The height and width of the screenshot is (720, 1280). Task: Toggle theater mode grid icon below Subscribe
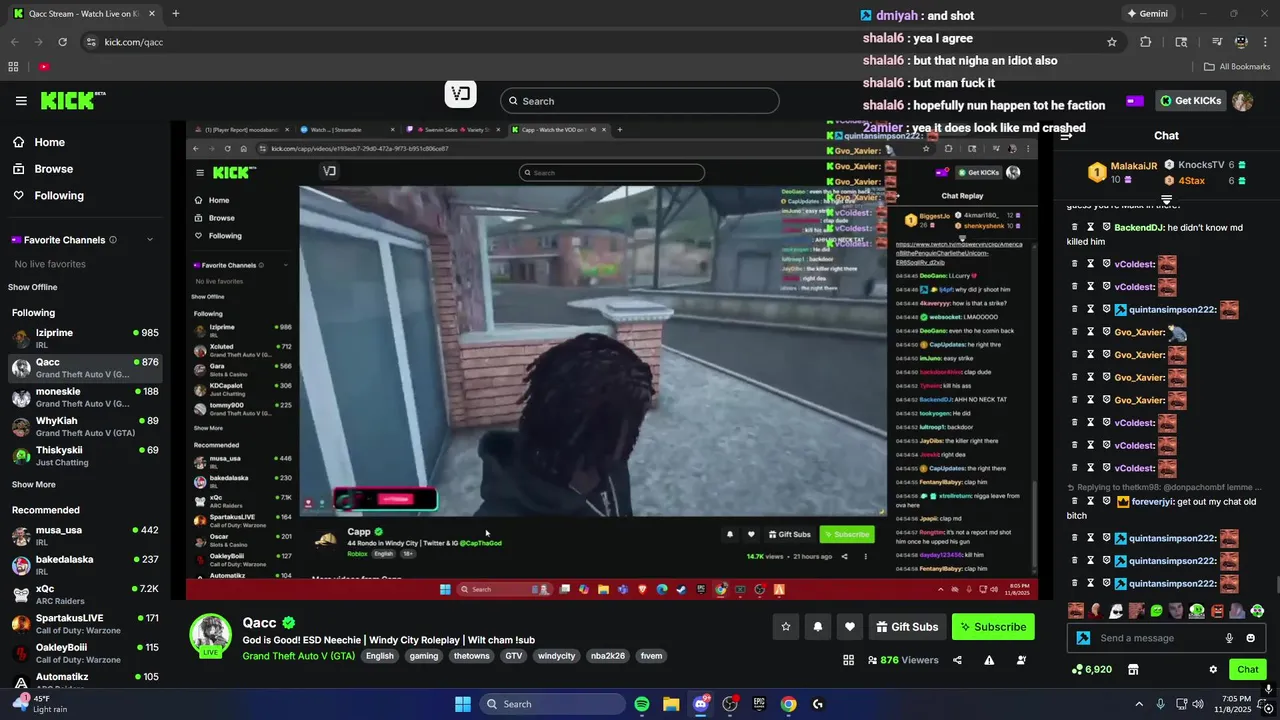click(x=848, y=660)
